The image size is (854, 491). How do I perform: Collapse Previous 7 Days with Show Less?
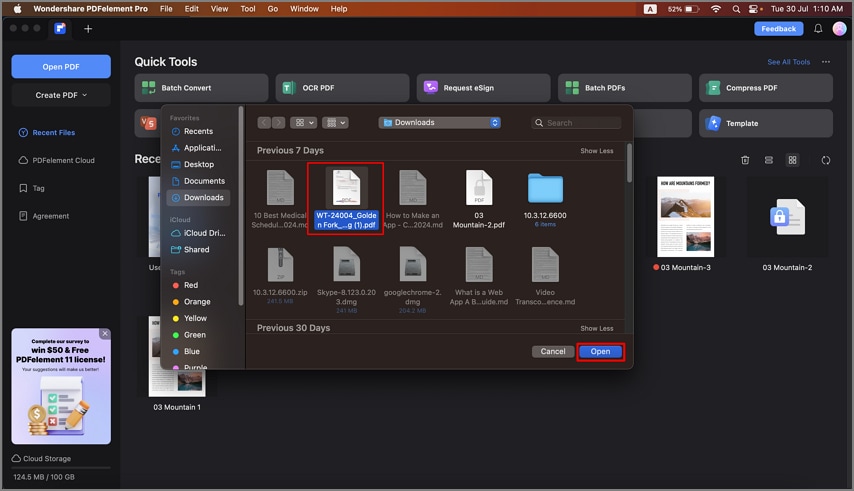596,151
